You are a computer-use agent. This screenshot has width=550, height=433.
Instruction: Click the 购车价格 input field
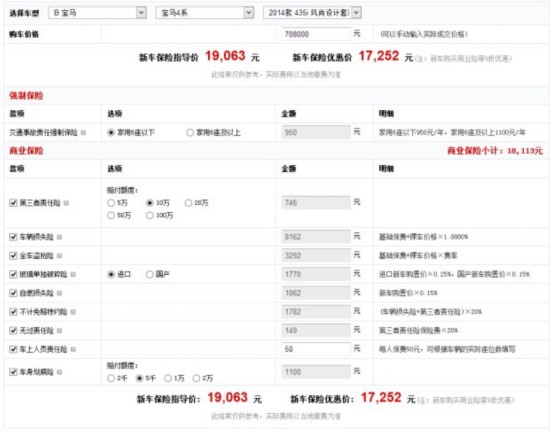pyautogui.click(x=316, y=34)
